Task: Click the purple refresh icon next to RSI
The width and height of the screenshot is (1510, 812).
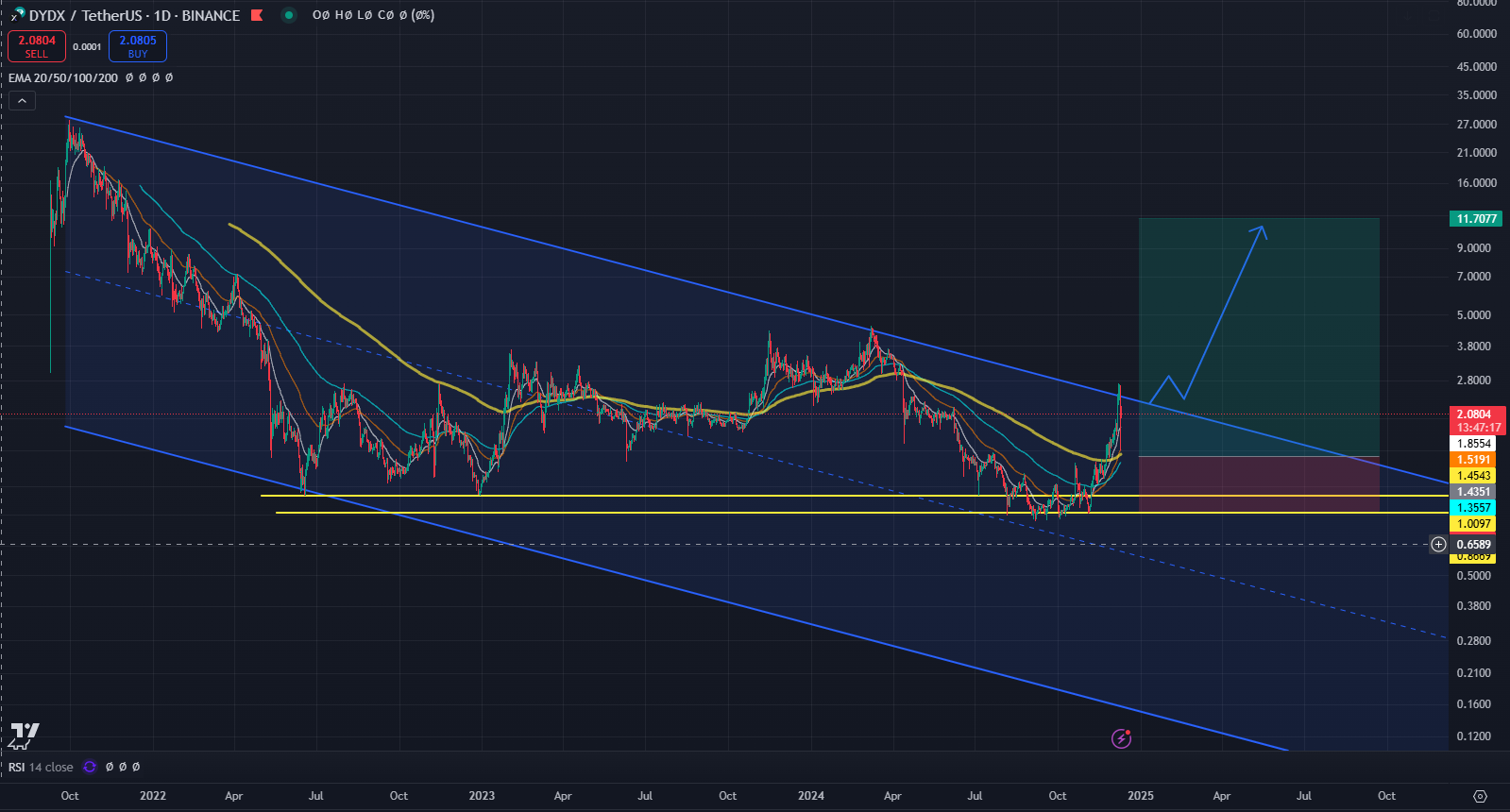Action: [90, 767]
